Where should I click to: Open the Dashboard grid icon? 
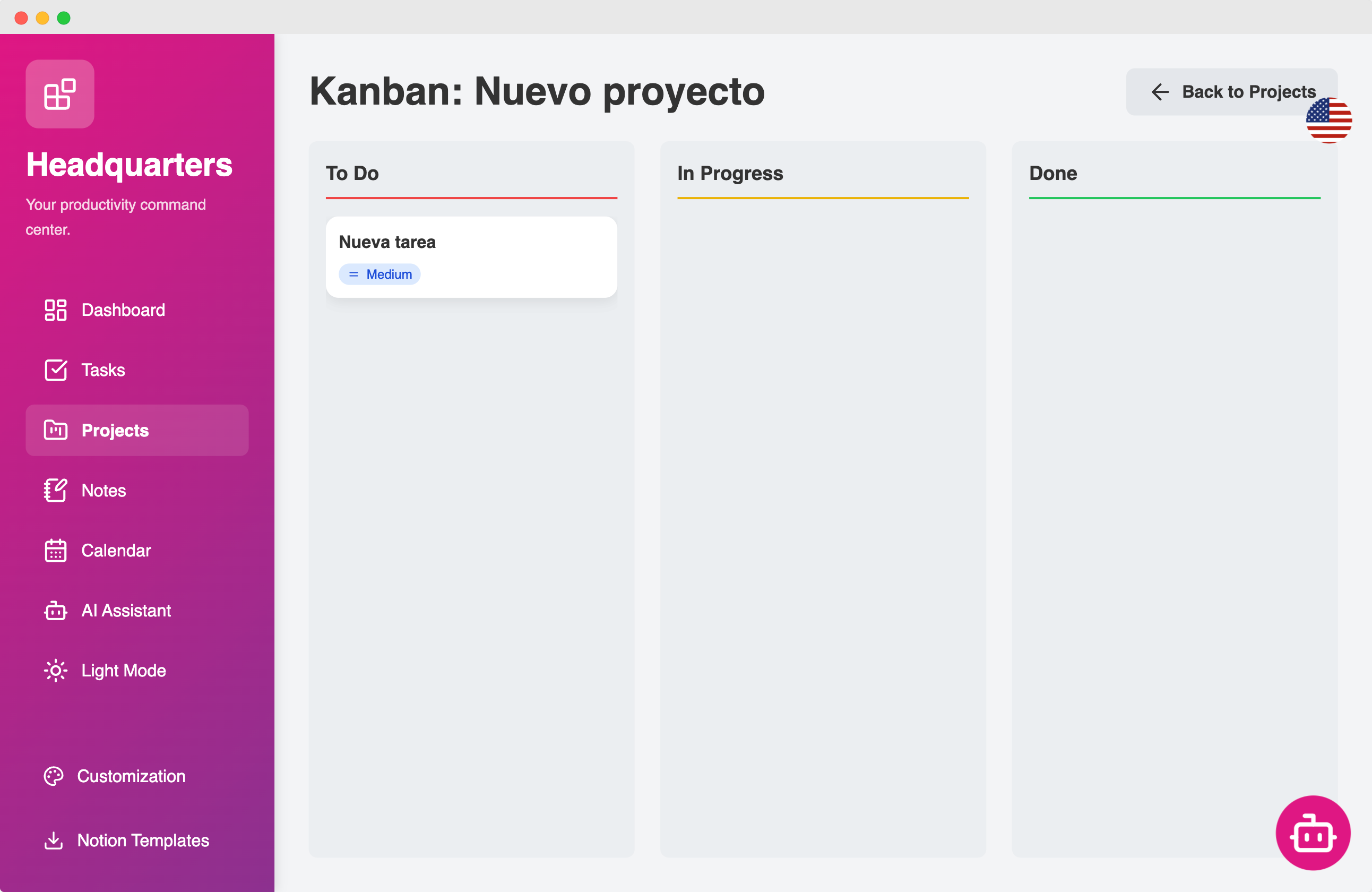55,310
